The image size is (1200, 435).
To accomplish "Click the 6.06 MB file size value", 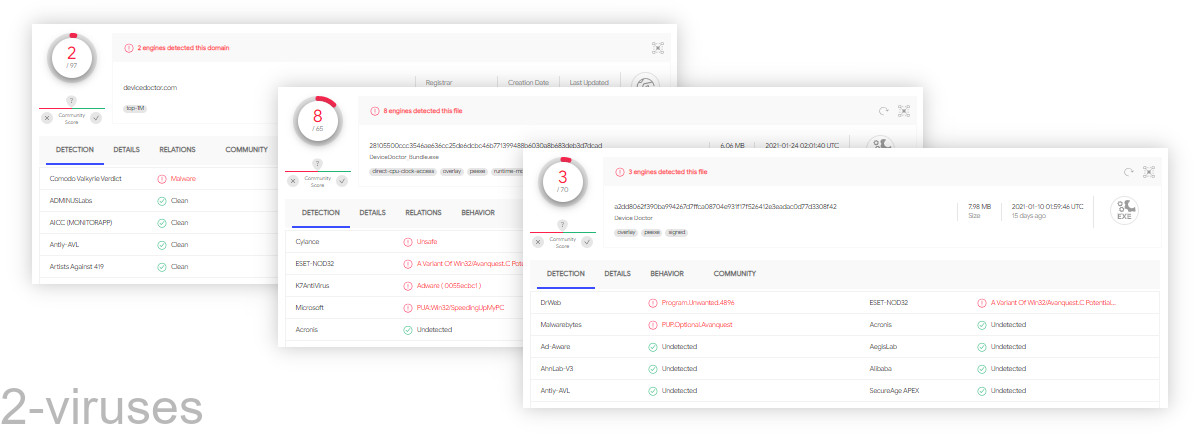I will click(733, 145).
